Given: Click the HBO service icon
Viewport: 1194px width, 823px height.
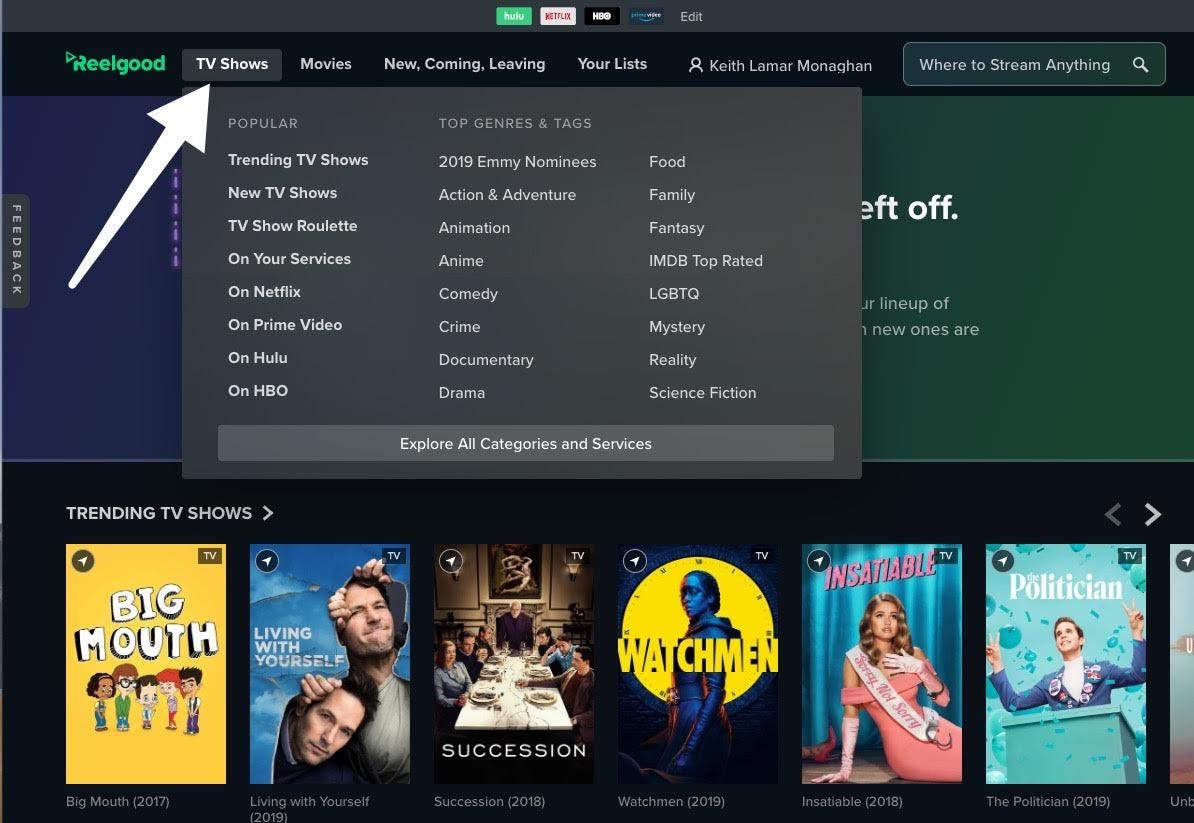Looking at the screenshot, I should pos(602,16).
